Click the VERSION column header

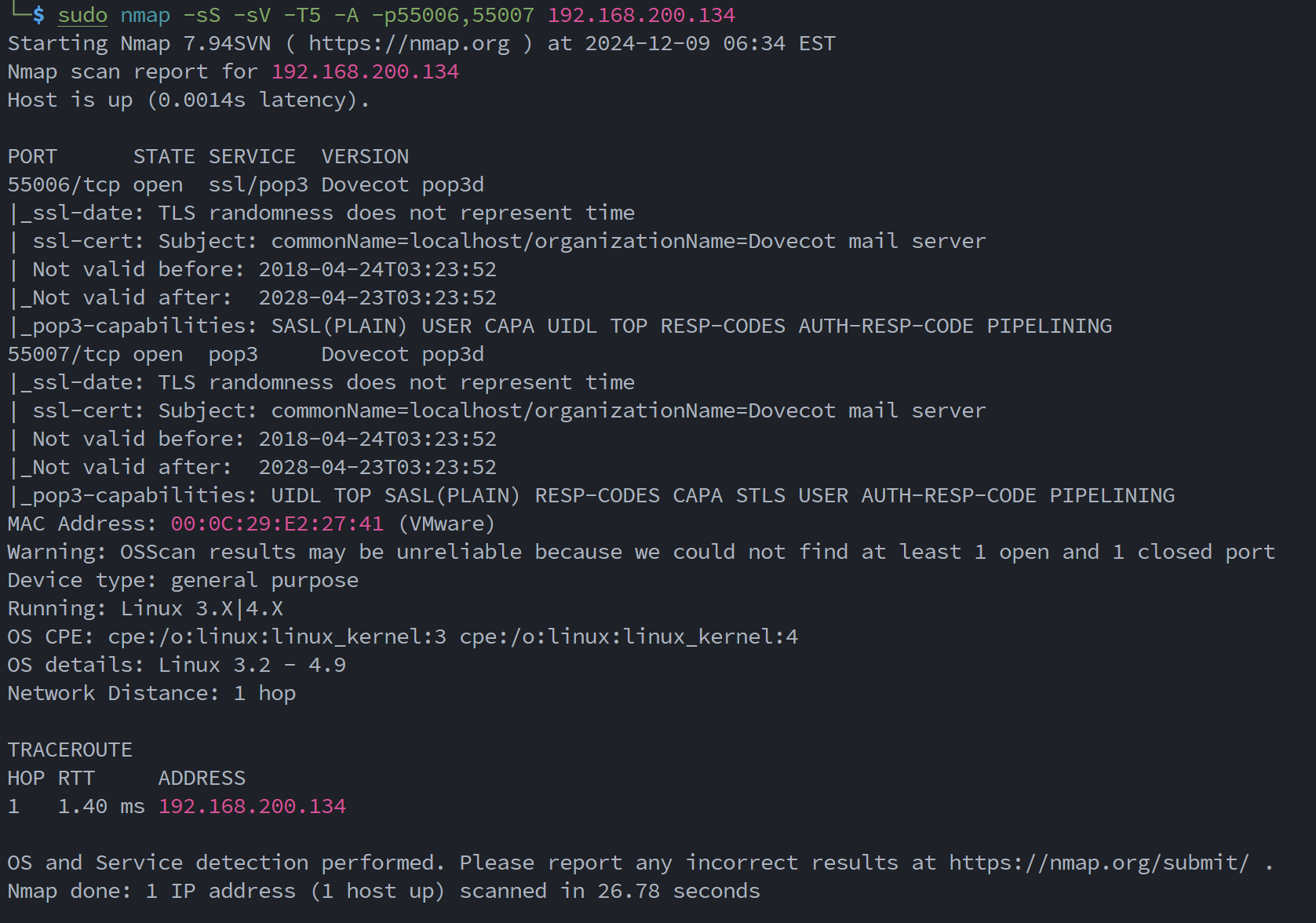click(x=365, y=157)
